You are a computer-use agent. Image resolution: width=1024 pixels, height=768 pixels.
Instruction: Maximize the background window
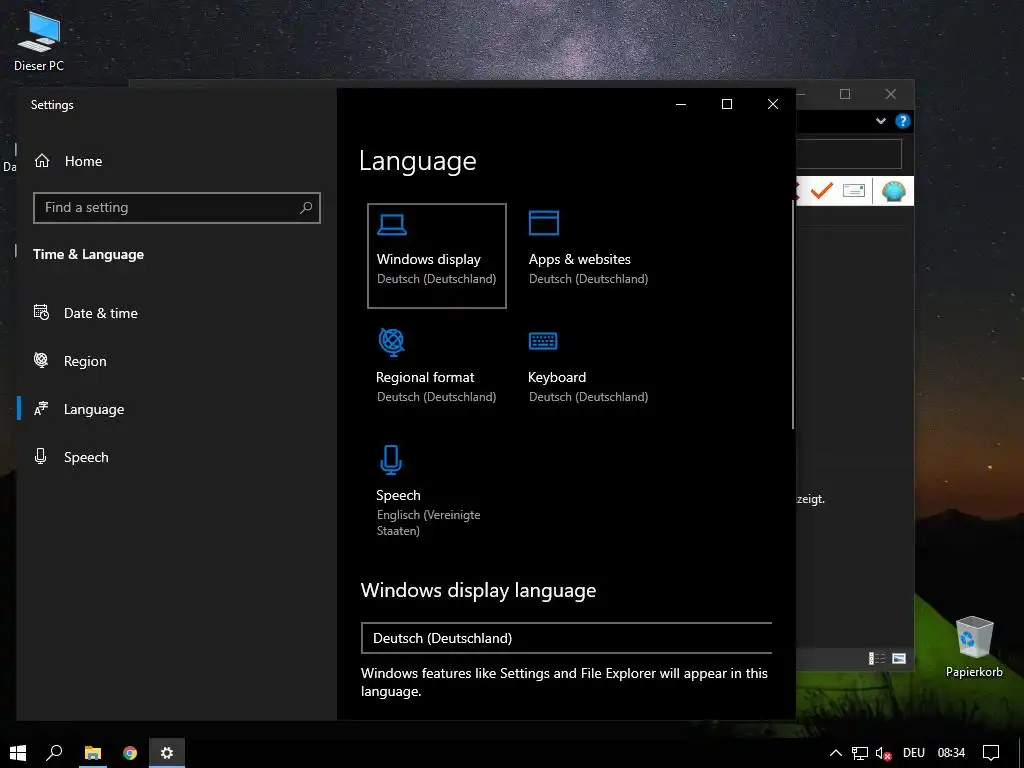pyautogui.click(x=845, y=94)
